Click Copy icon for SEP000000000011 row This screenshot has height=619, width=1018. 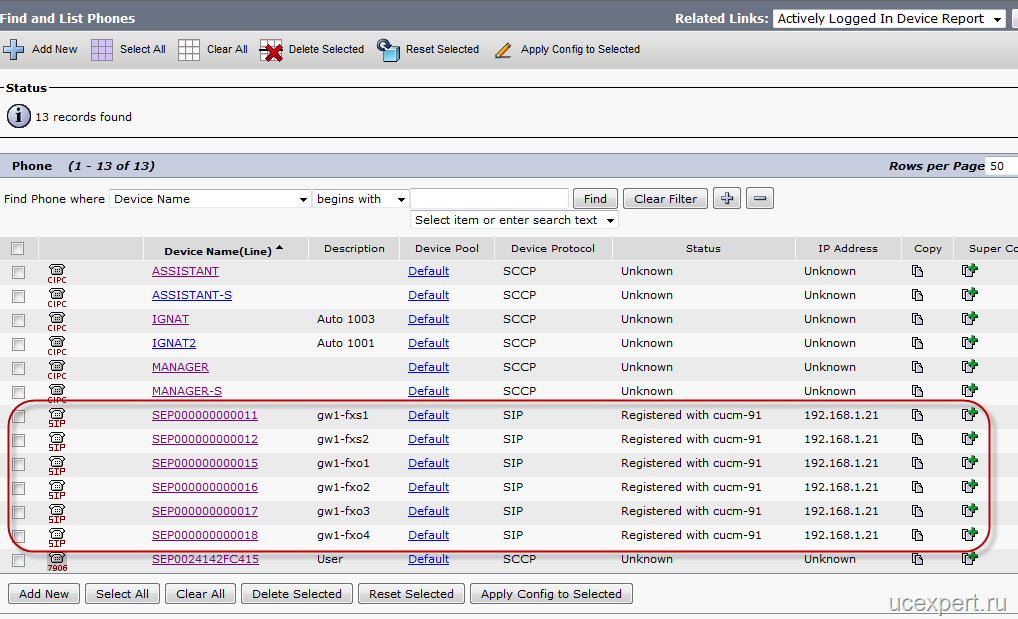[x=917, y=415]
